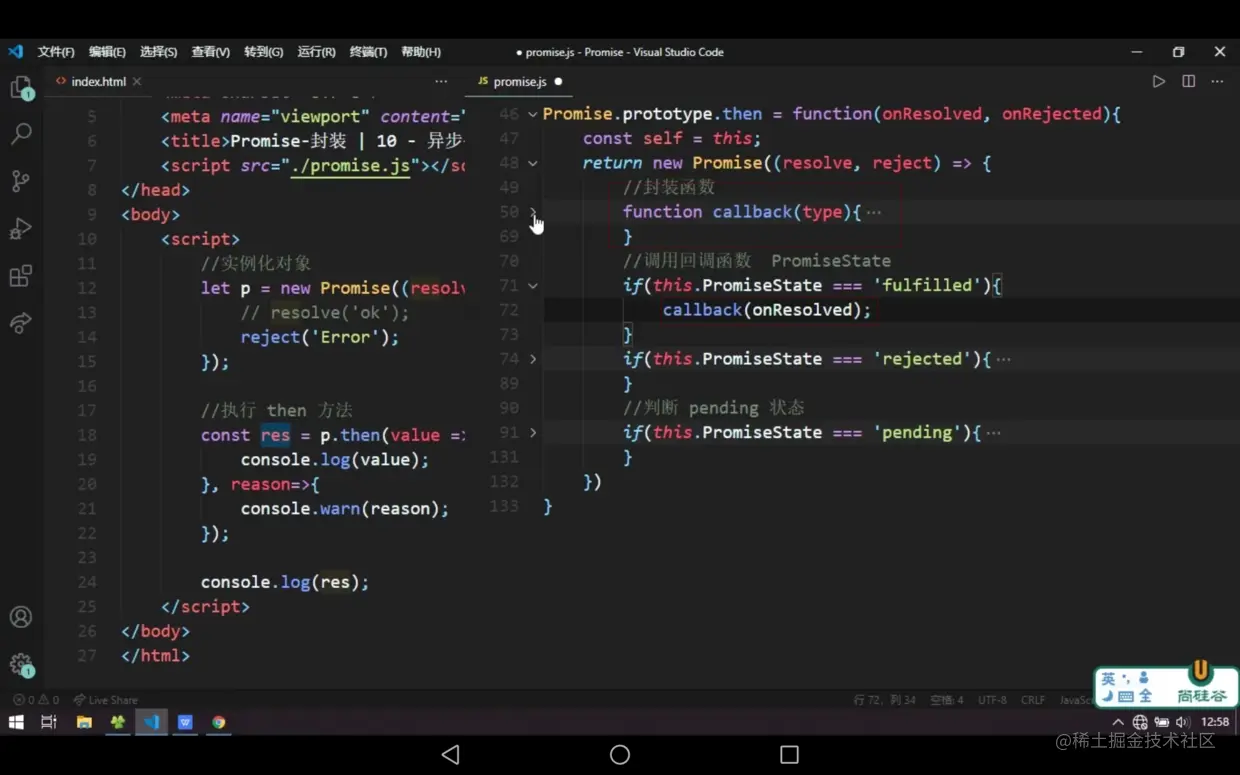
Task: Tap the Android home button
Action: coord(620,754)
